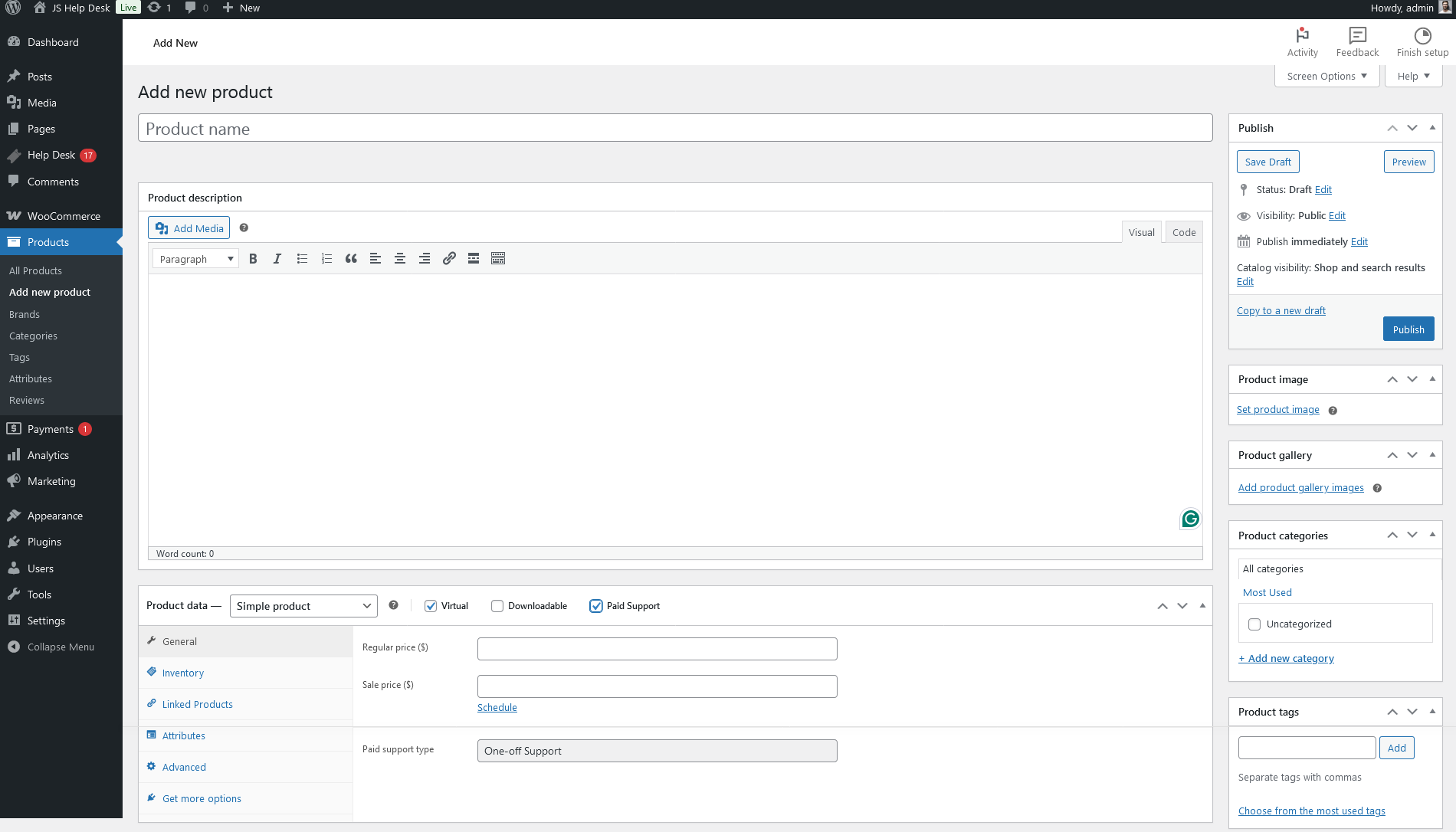The image size is (1456, 832).
Task: Click the Set product image link
Action: point(1277,410)
